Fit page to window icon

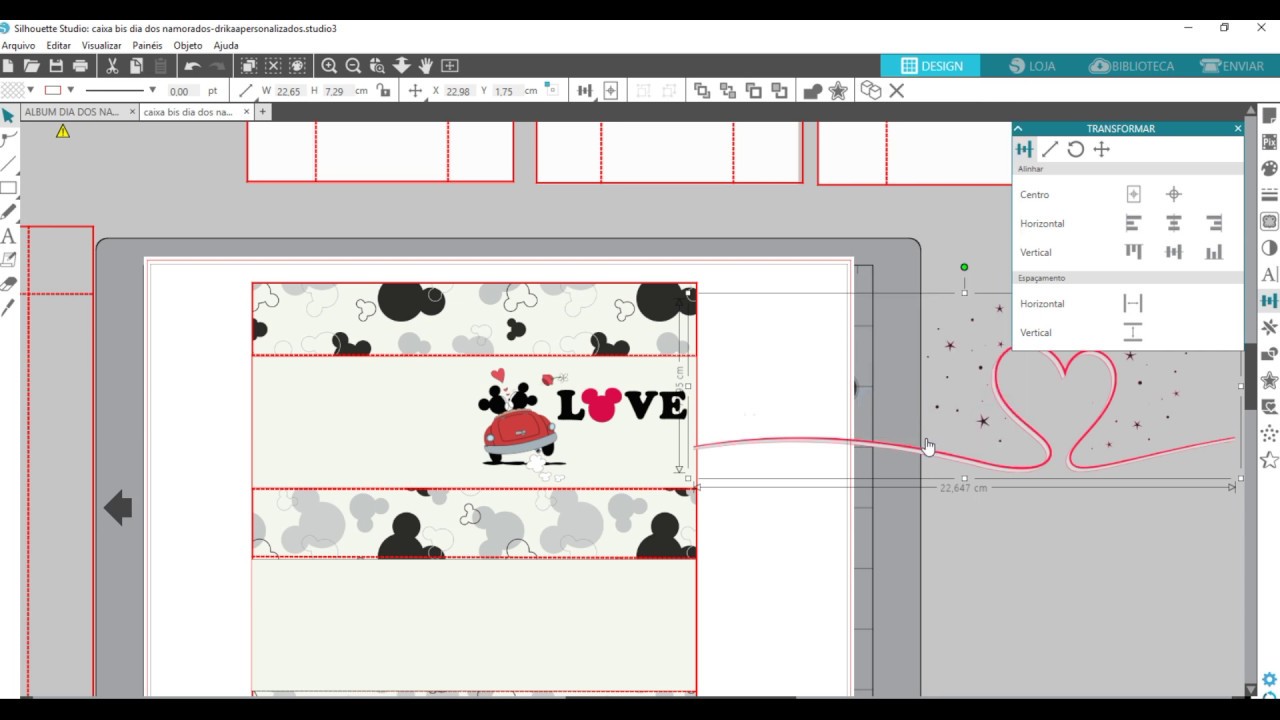click(x=450, y=66)
